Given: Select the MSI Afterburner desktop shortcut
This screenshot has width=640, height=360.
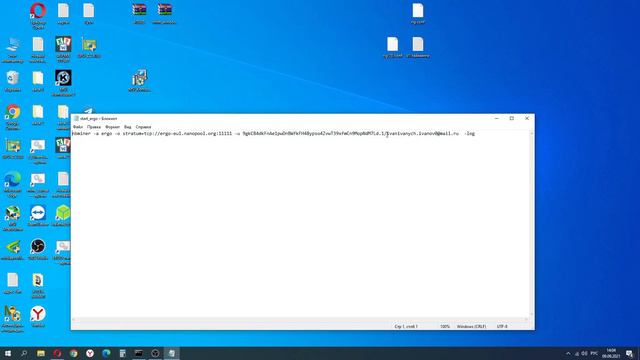Looking at the screenshot, I should pos(13,218).
